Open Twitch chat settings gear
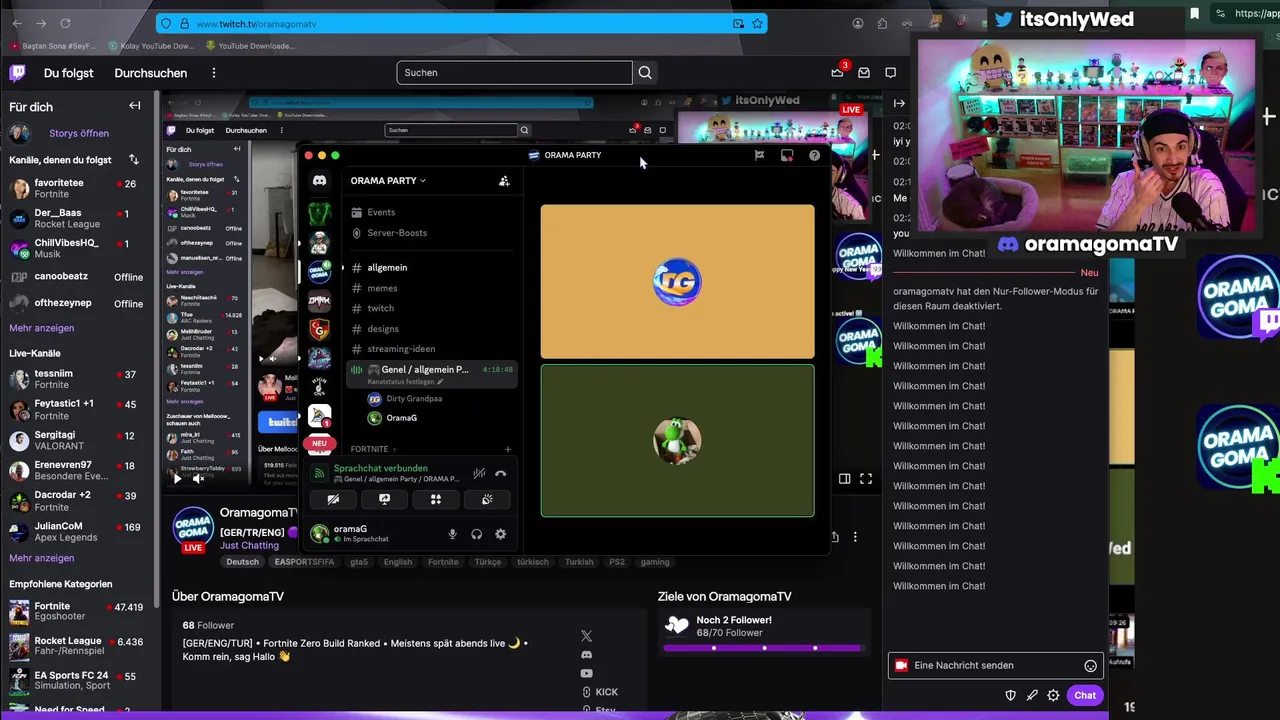The height and width of the screenshot is (720, 1280). (1053, 696)
